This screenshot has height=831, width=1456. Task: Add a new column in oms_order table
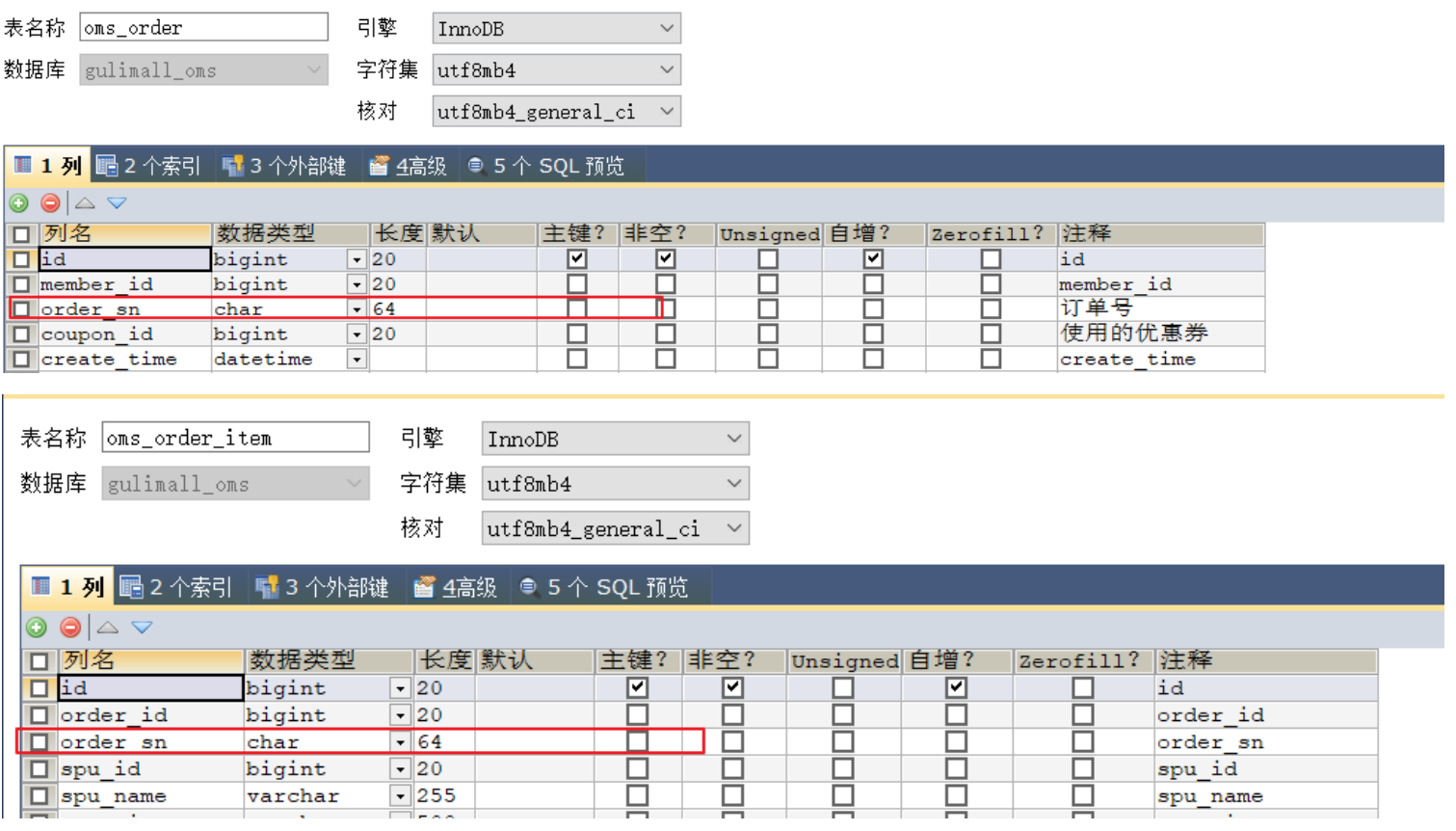(18, 203)
